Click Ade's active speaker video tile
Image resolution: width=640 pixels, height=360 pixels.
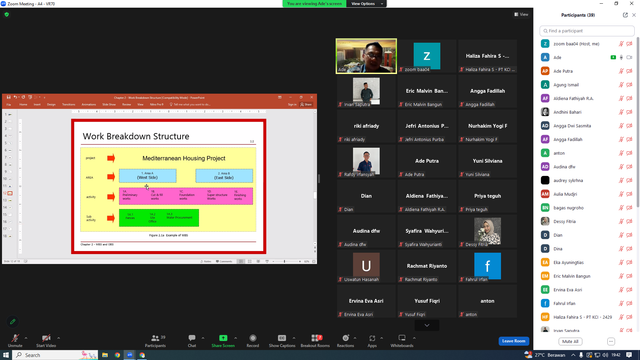tap(366, 56)
